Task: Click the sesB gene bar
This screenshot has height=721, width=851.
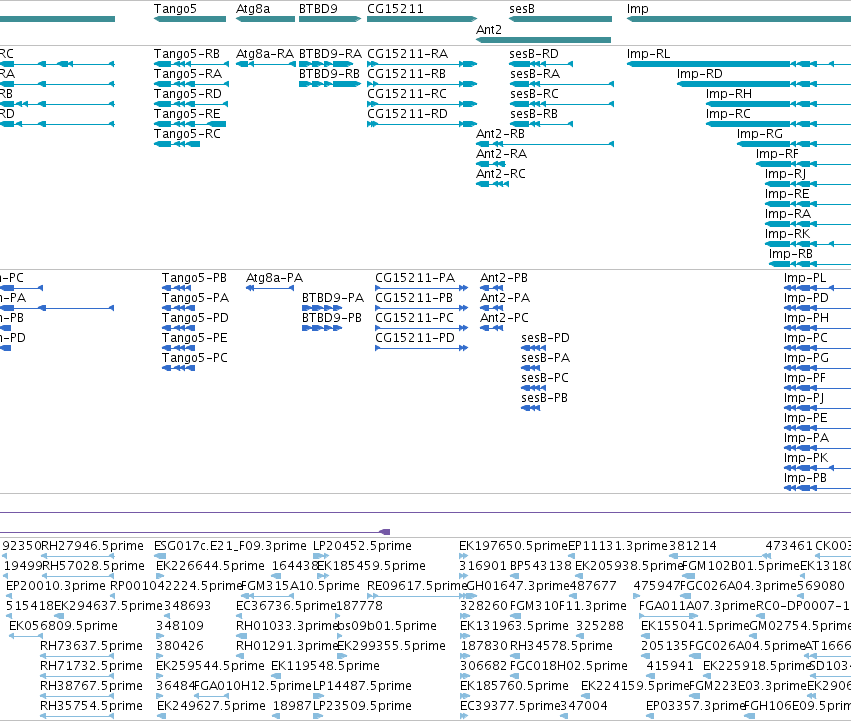Action: tap(561, 19)
